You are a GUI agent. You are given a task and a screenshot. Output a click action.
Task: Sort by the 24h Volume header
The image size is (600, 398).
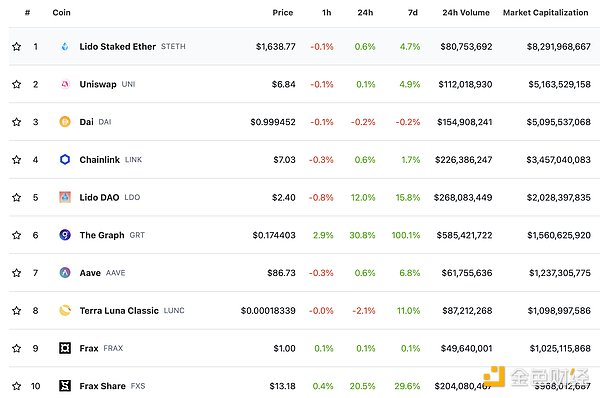click(466, 13)
